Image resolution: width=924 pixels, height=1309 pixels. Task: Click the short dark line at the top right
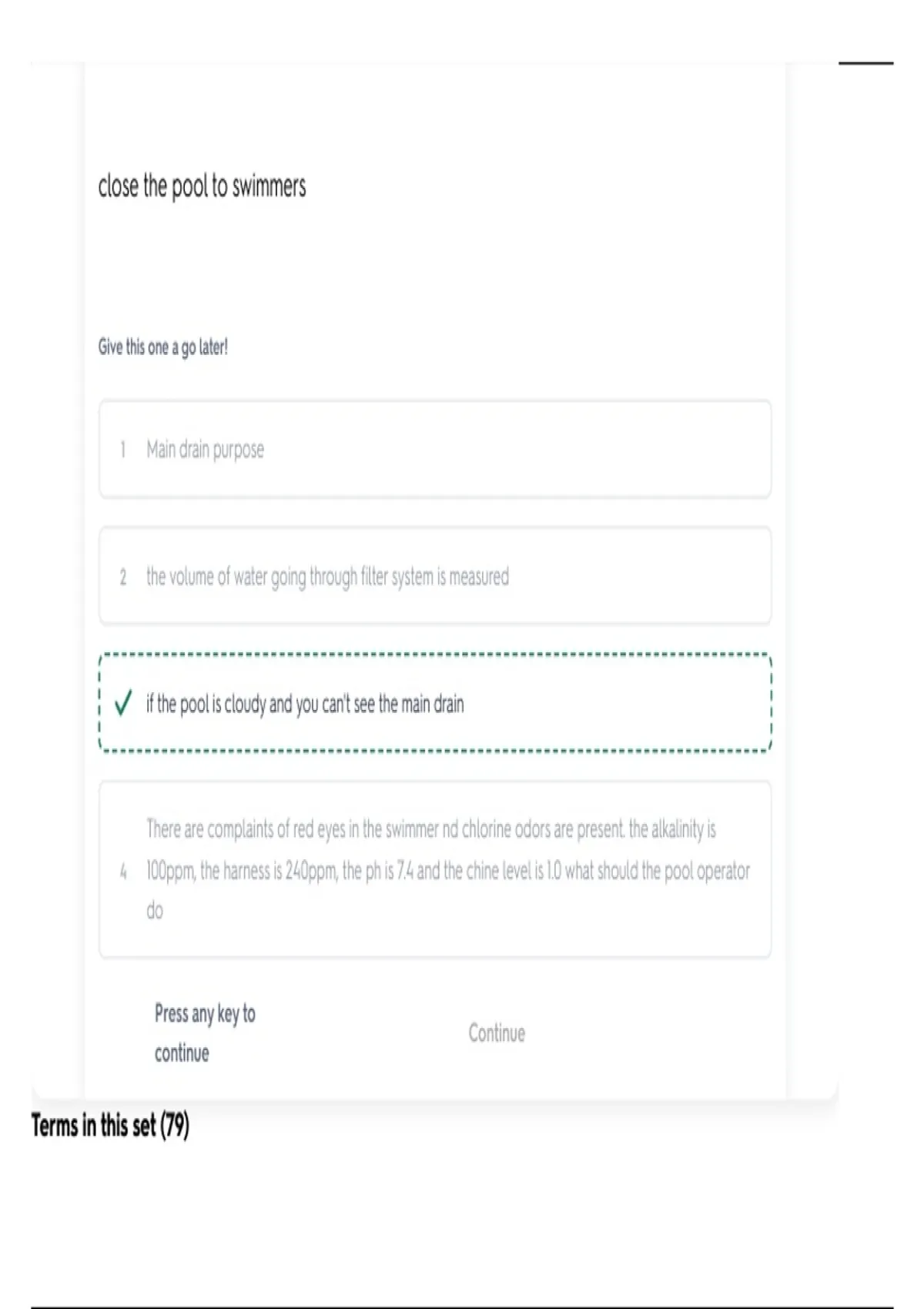[x=865, y=63]
